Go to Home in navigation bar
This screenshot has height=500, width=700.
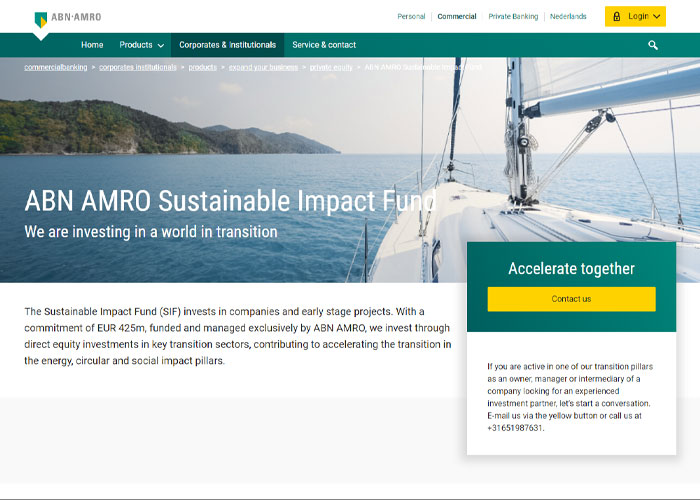point(92,45)
